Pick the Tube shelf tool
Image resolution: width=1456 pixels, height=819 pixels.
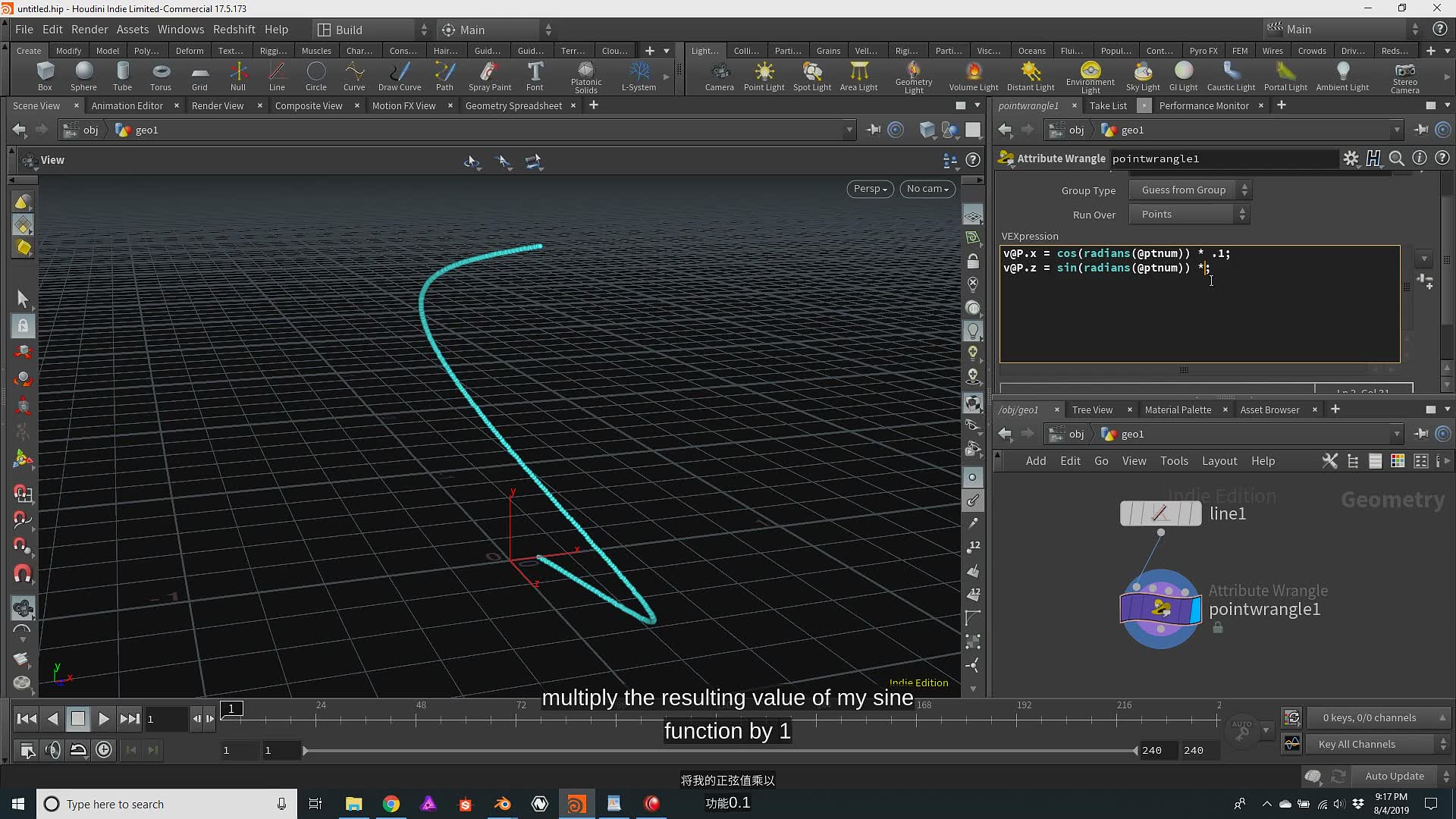[x=122, y=77]
